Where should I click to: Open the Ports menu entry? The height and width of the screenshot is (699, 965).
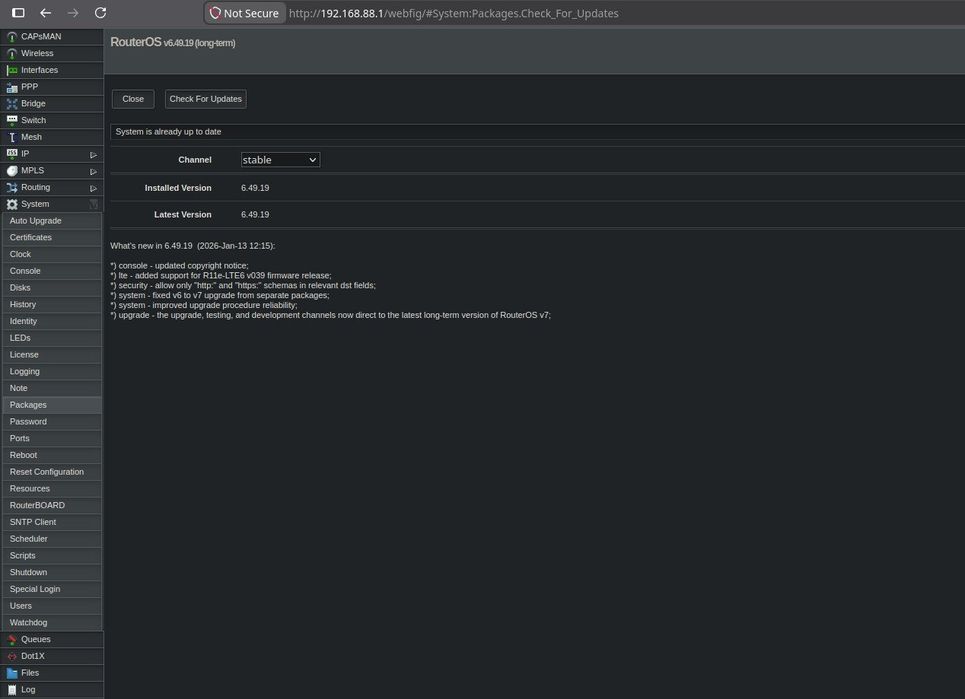(52, 439)
